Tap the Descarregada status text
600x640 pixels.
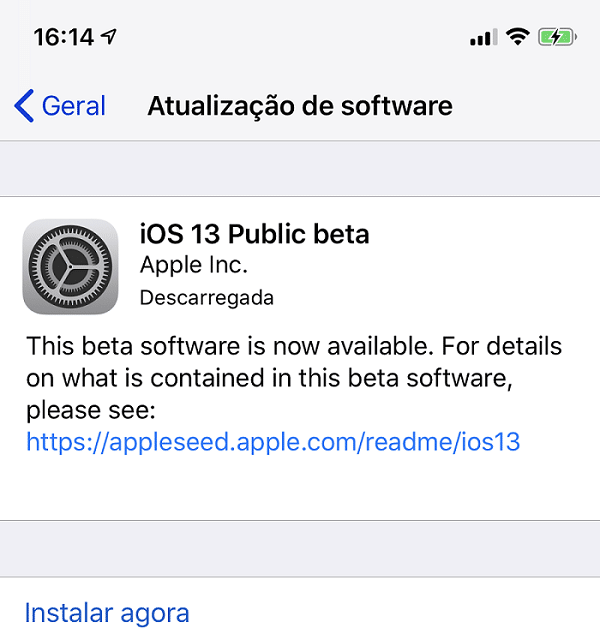pos(207,298)
